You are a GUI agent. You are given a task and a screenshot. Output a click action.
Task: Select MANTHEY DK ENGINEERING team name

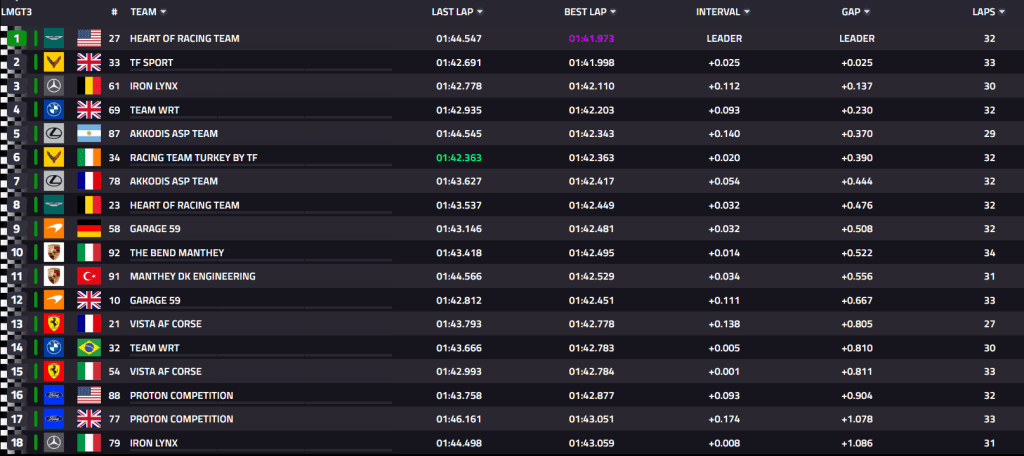193,276
